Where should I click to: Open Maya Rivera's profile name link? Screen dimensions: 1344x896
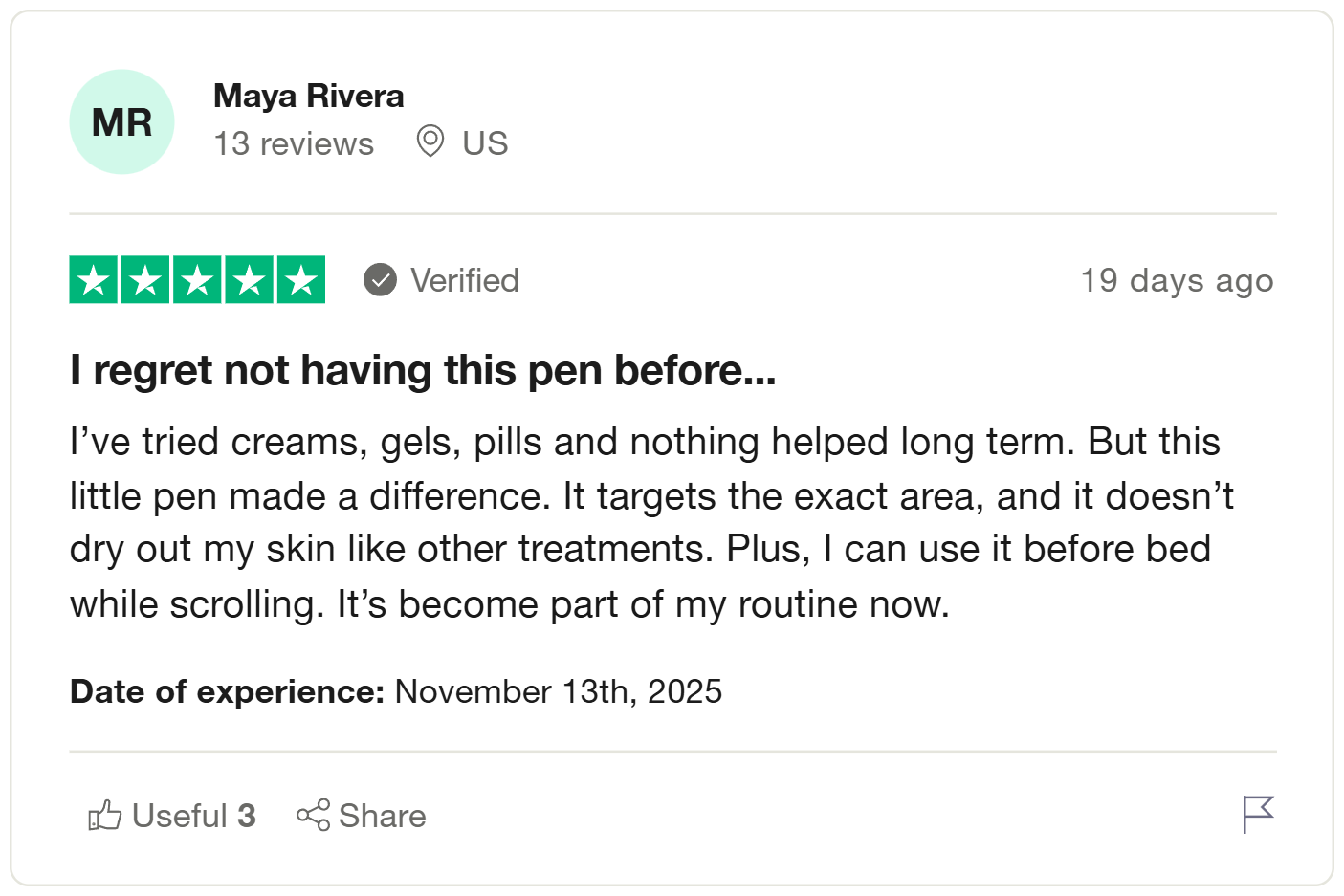click(308, 96)
